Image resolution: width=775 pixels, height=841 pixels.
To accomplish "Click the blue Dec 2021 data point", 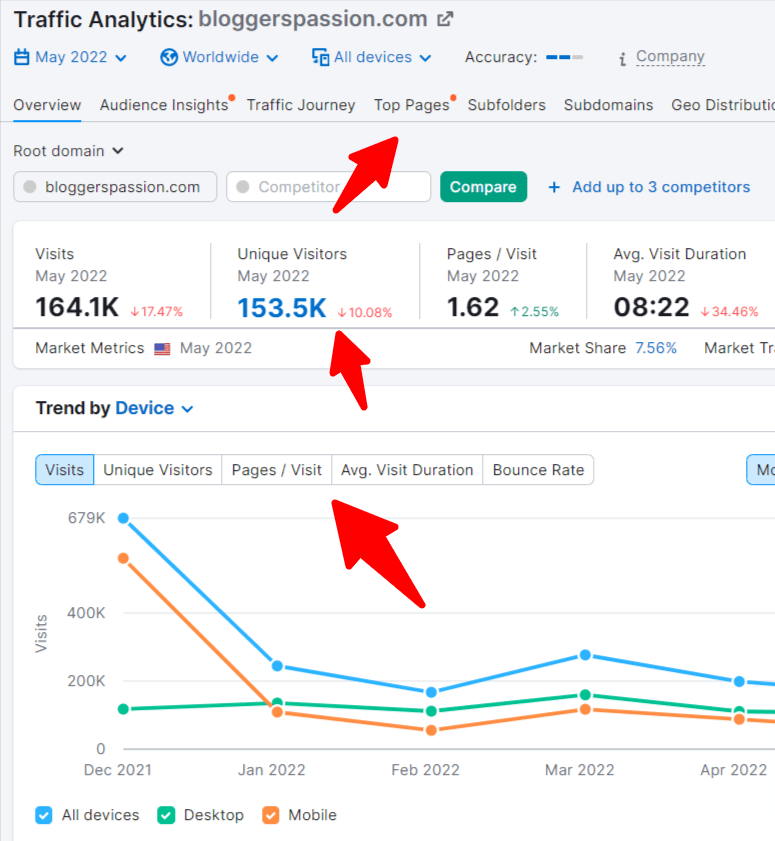I will [123, 518].
